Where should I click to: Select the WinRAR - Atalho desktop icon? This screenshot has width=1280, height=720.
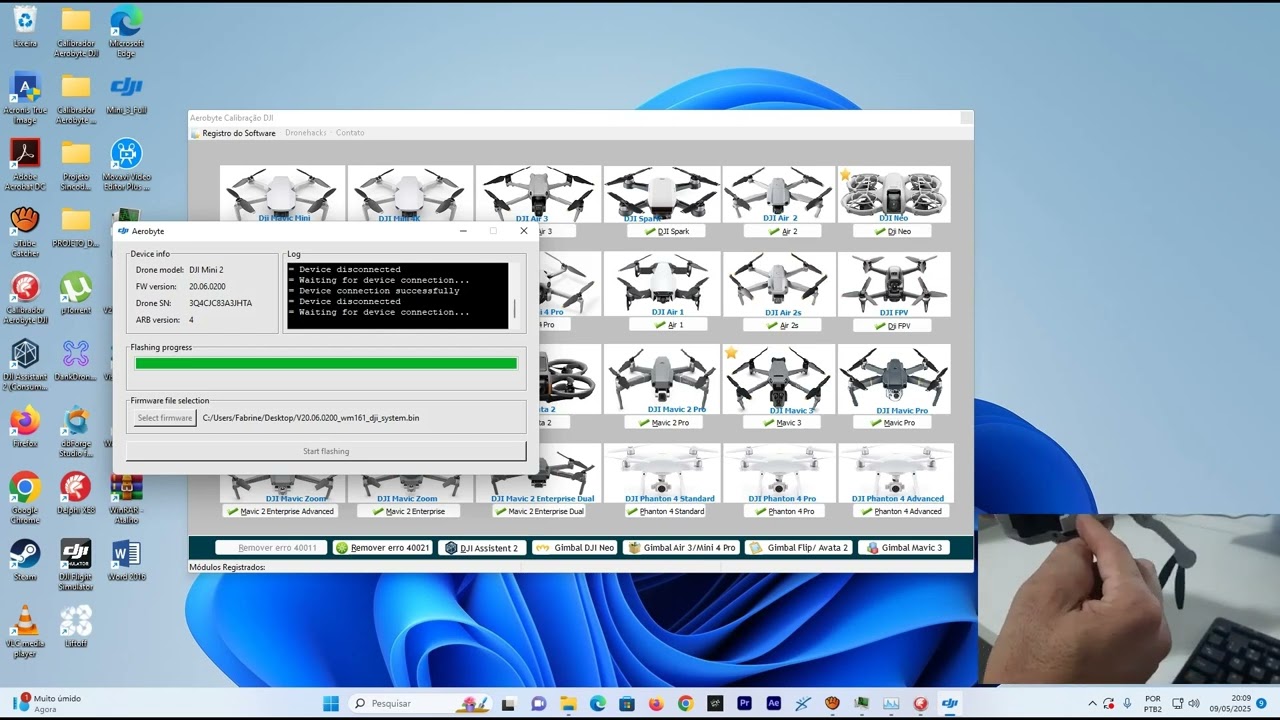[126, 498]
